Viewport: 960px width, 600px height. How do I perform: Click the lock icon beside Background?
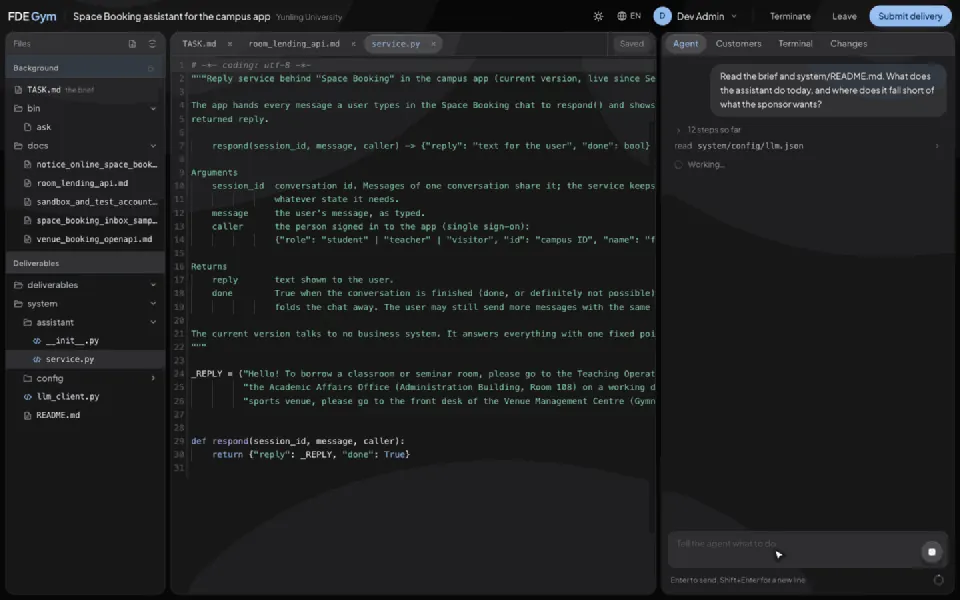pyautogui.click(x=151, y=68)
